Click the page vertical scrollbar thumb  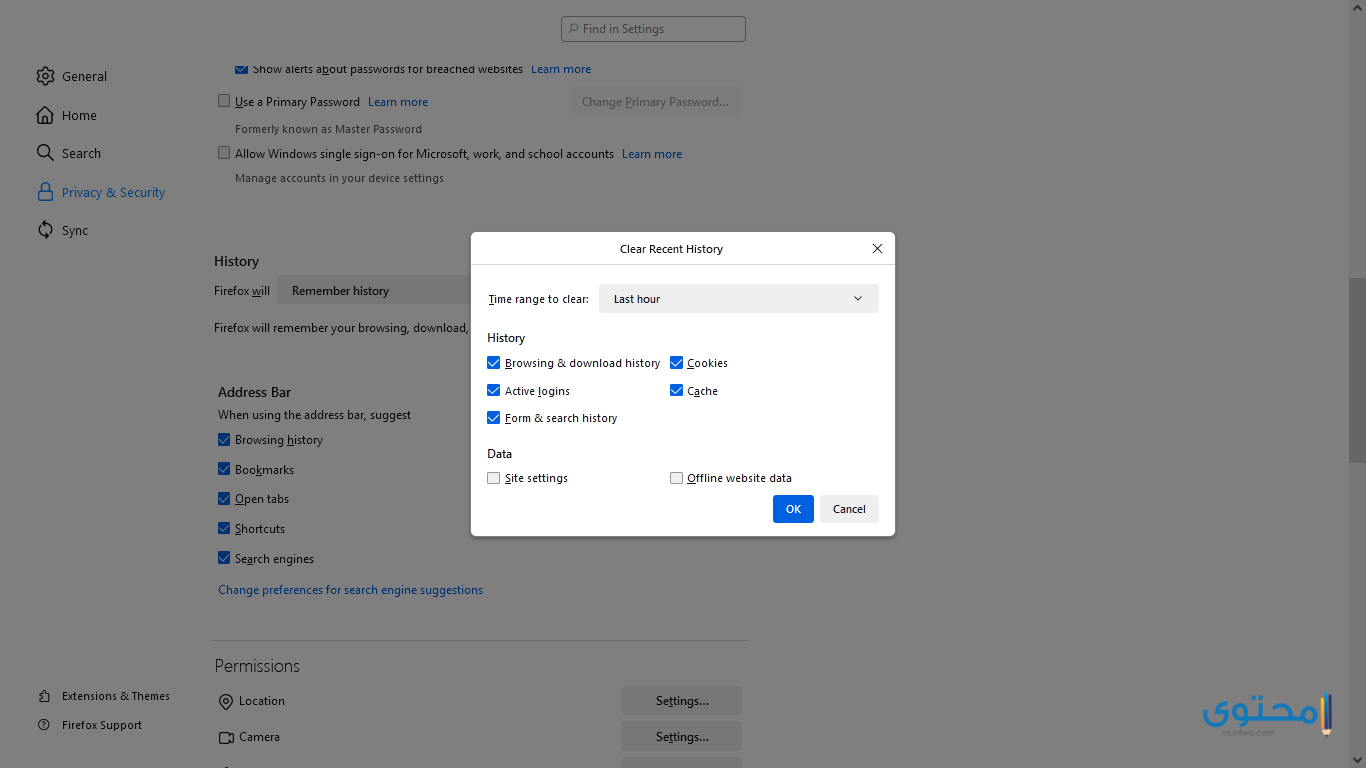tap(1357, 370)
